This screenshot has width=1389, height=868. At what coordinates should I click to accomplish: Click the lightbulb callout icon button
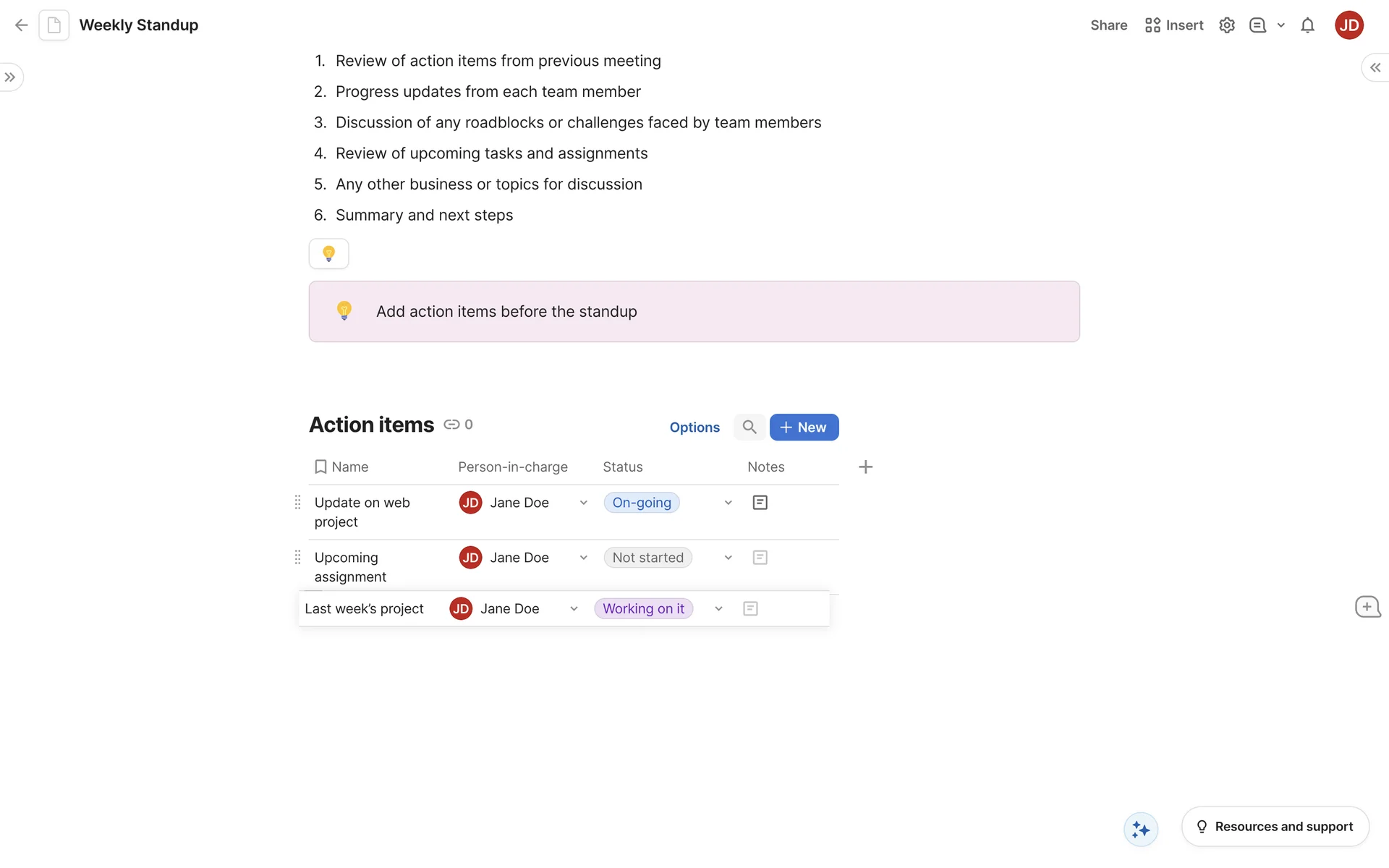[328, 254]
